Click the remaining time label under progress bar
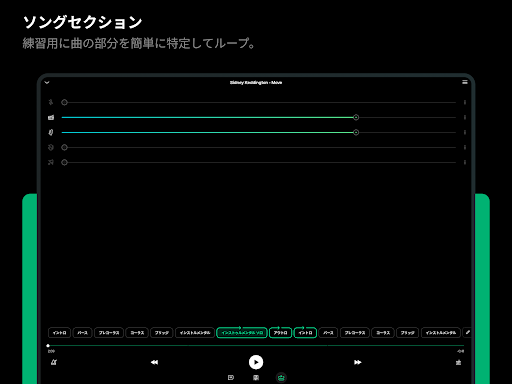This screenshot has height=384, width=512. (460, 351)
